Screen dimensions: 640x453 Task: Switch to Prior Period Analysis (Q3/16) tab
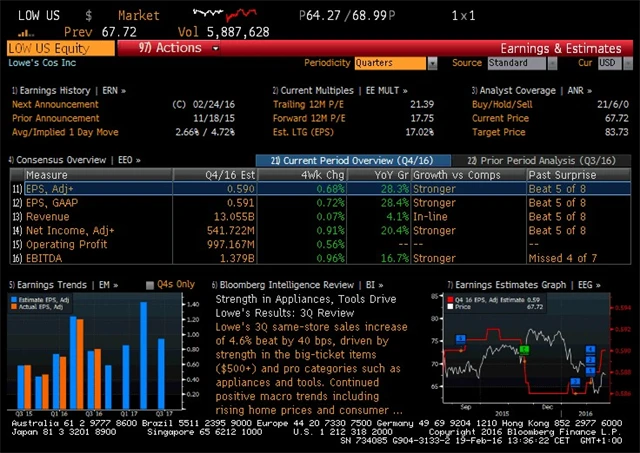pyautogui.click(x=541, y=160)
